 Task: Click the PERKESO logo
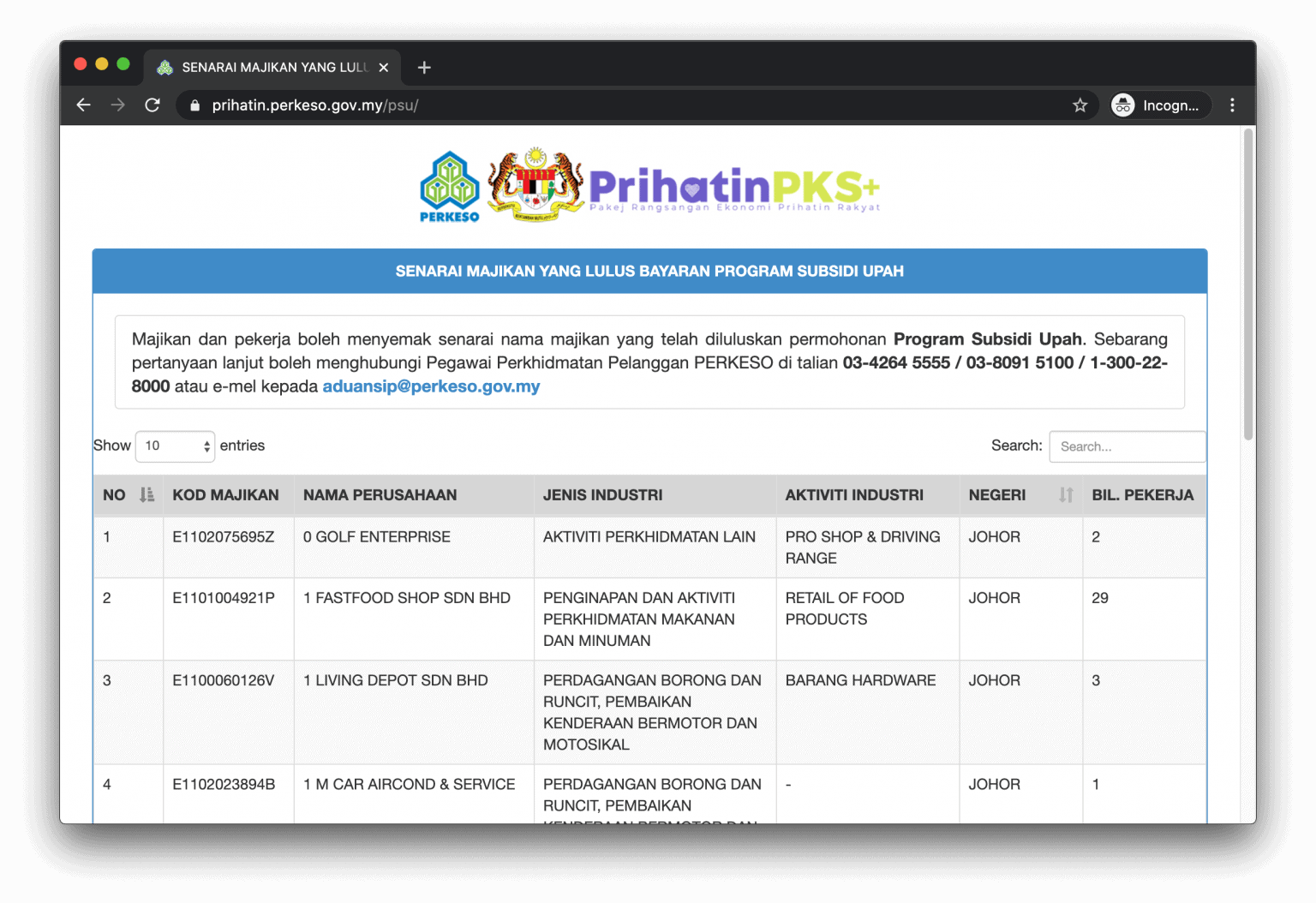click(449, 187)
